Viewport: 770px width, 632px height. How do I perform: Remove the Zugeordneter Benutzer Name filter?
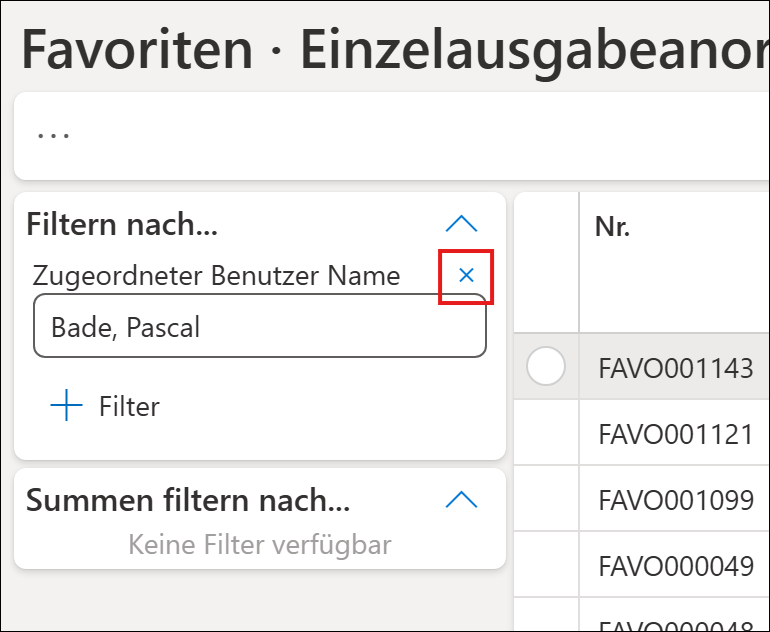[x=466, y=276]
